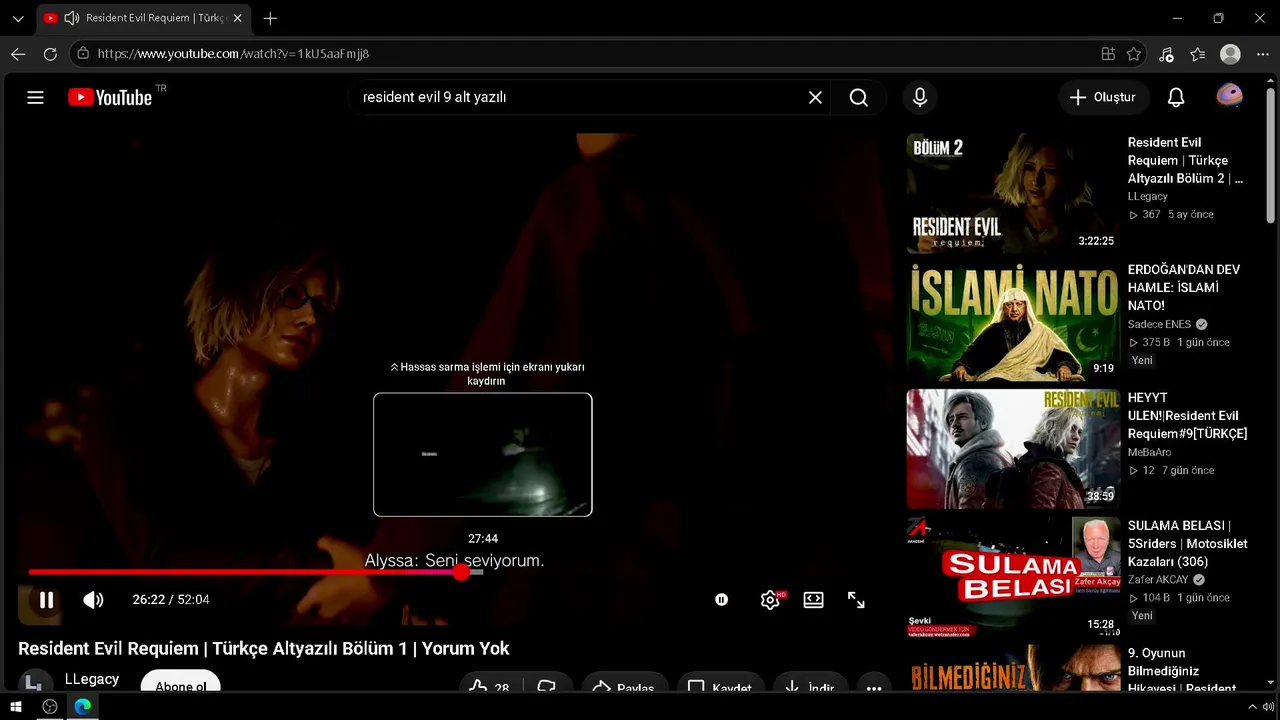Open the Bölüm 2 Resident Evil thumbnail
This screenshot has width=1280, height=720.
[x=1012, y=193]
